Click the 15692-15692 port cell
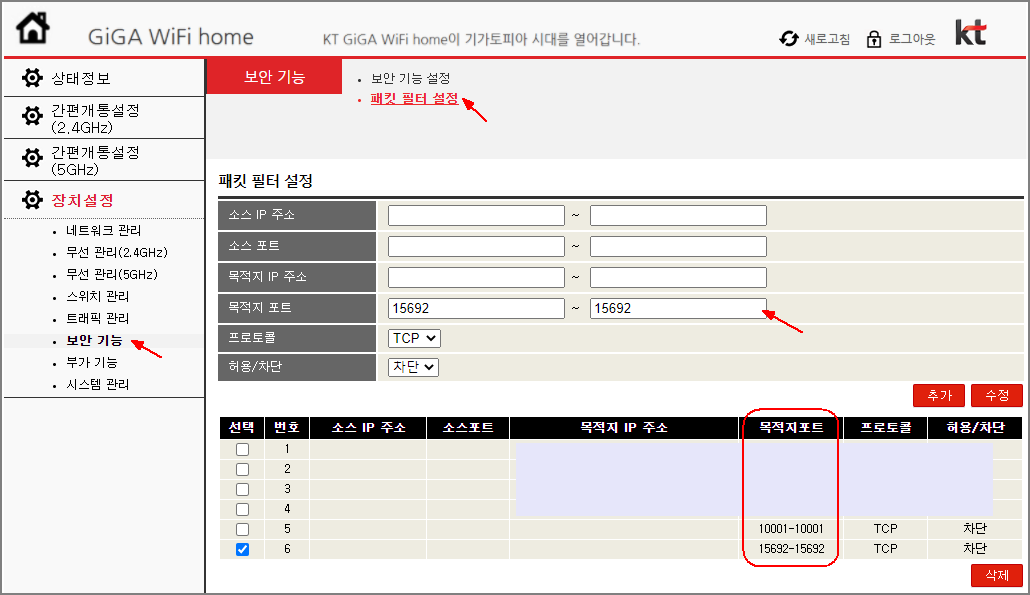Viewport: 1030px width, 595px height. click(791, 548)
